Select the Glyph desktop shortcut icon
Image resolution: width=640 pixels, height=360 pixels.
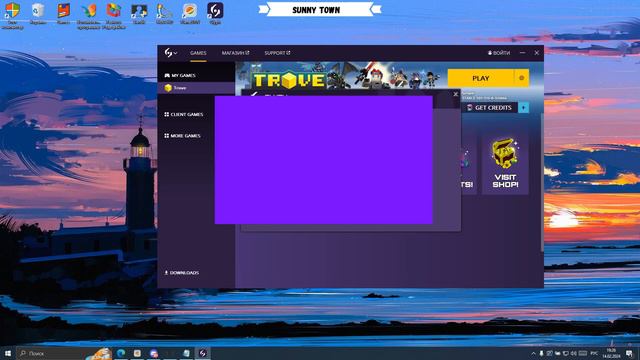(215, 13)
